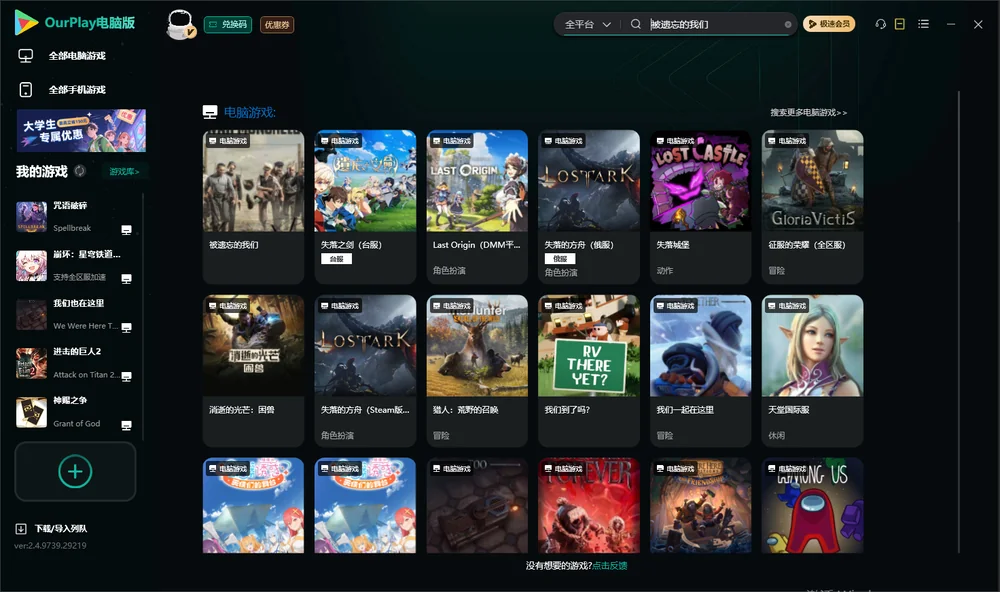Open We Were Here Too in my games
This screenshot has height=592, width=1000.
[x=75, y=314]
